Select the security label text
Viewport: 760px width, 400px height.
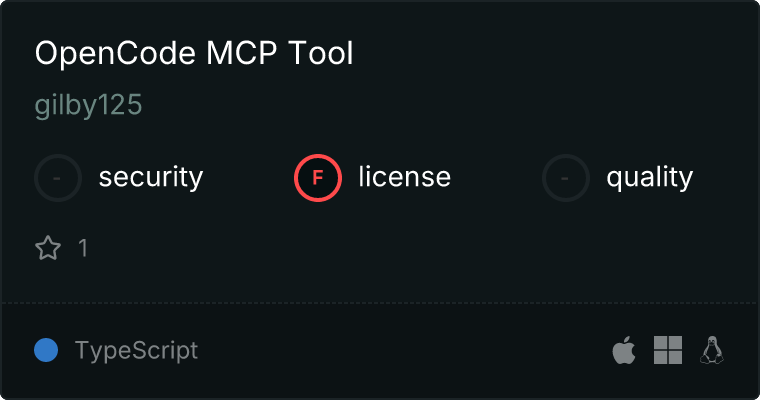[x=151, y=177]
